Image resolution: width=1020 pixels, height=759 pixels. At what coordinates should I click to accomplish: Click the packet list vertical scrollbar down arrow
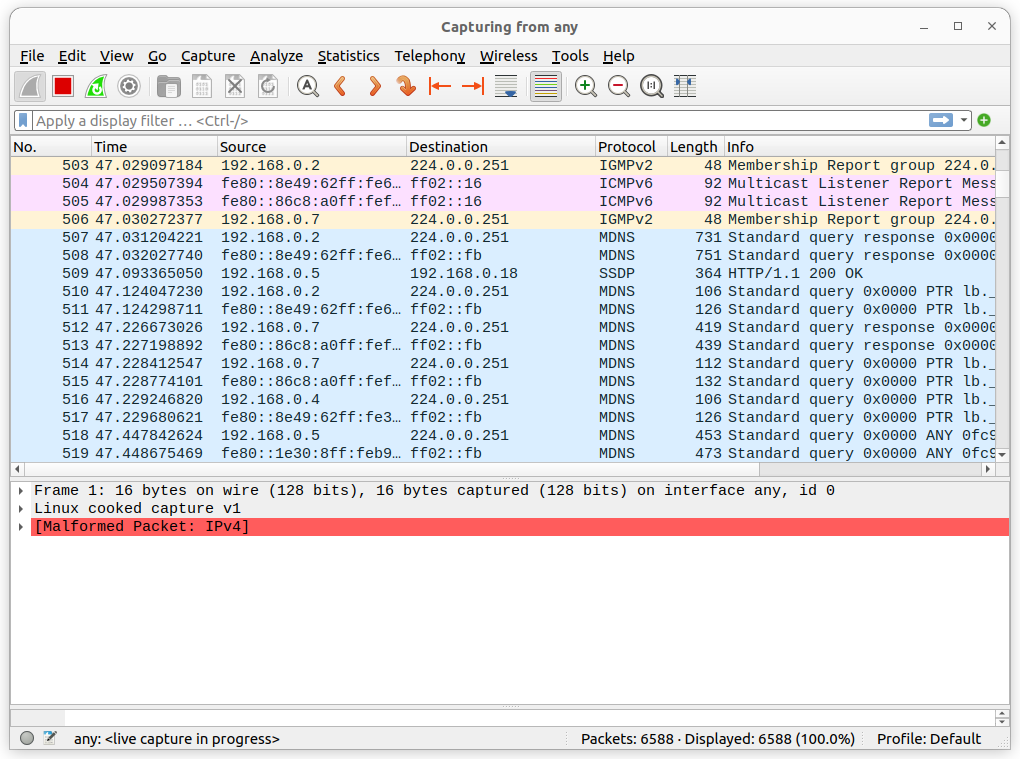tap(1002, 455)
